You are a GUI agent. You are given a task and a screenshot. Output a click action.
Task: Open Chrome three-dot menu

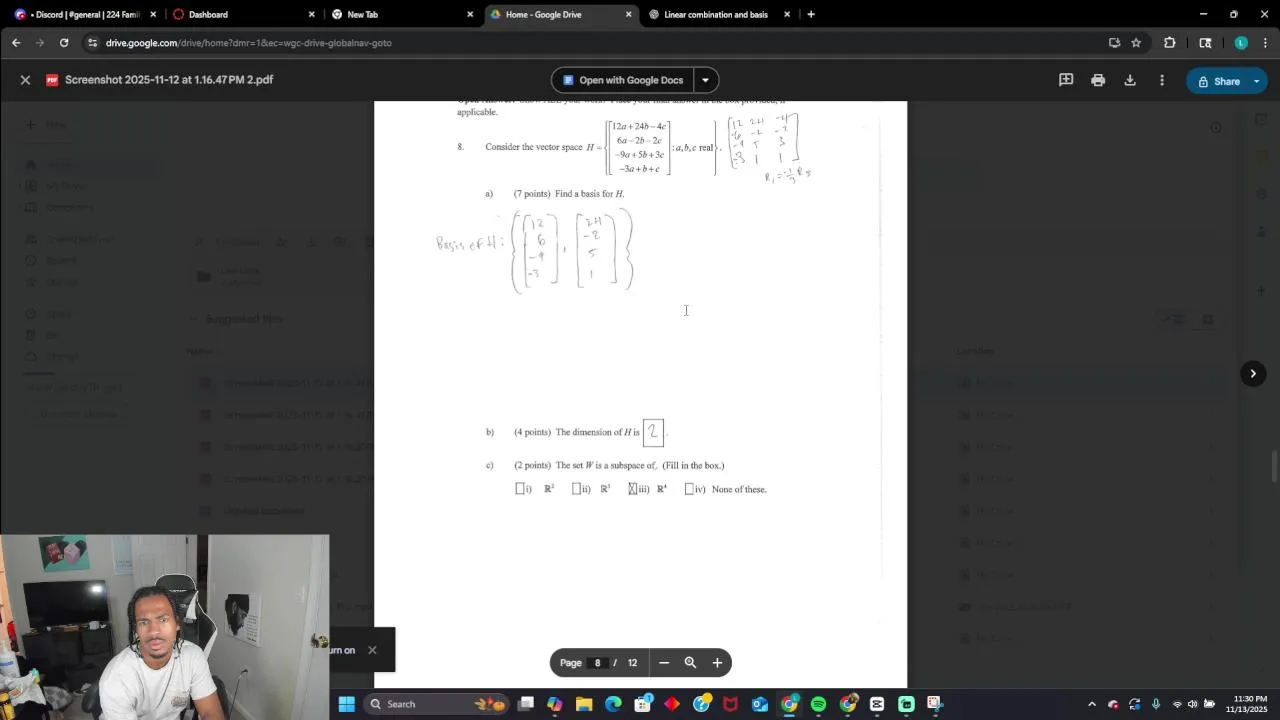click(1265, 43)
